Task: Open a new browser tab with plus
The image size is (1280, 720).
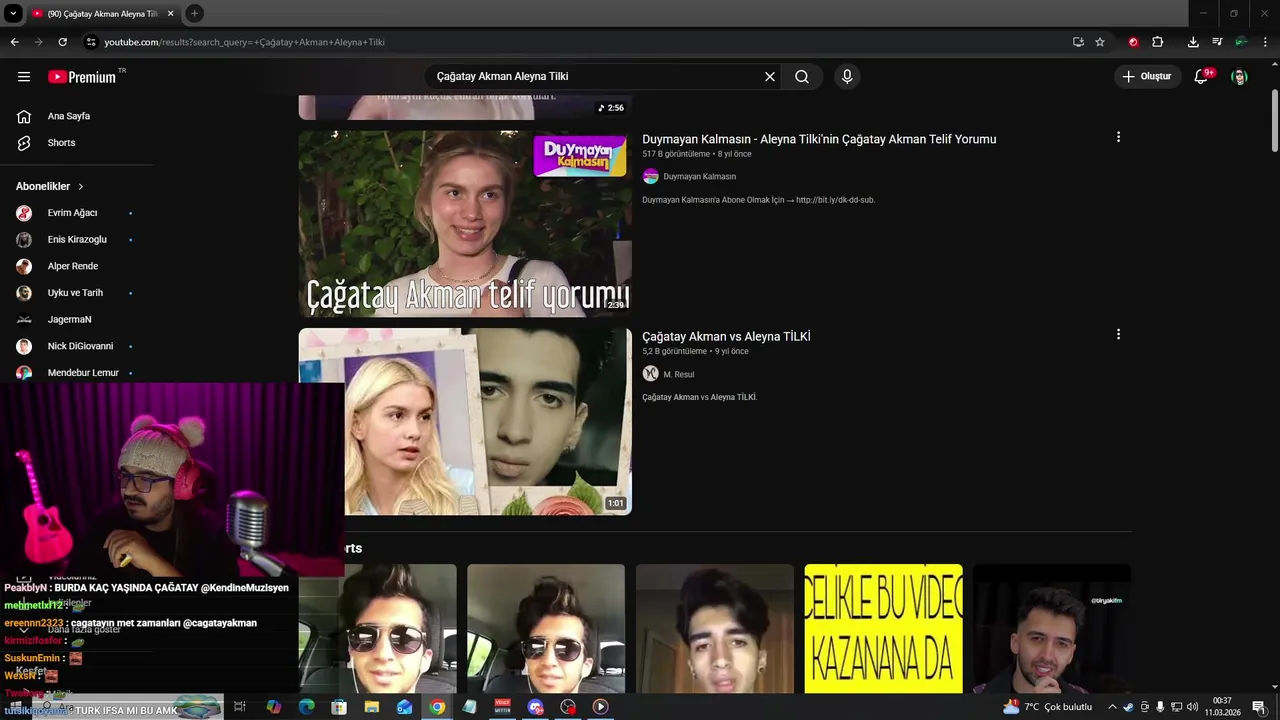Action: pos(194,14)
